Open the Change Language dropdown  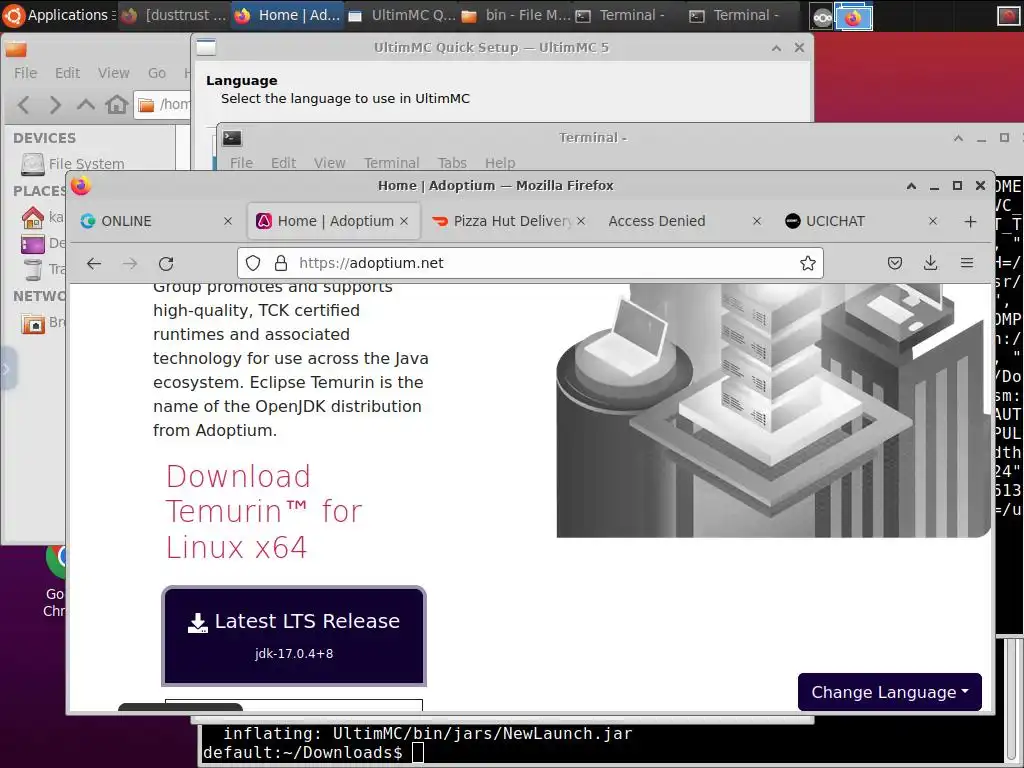(x=889, y=692)
